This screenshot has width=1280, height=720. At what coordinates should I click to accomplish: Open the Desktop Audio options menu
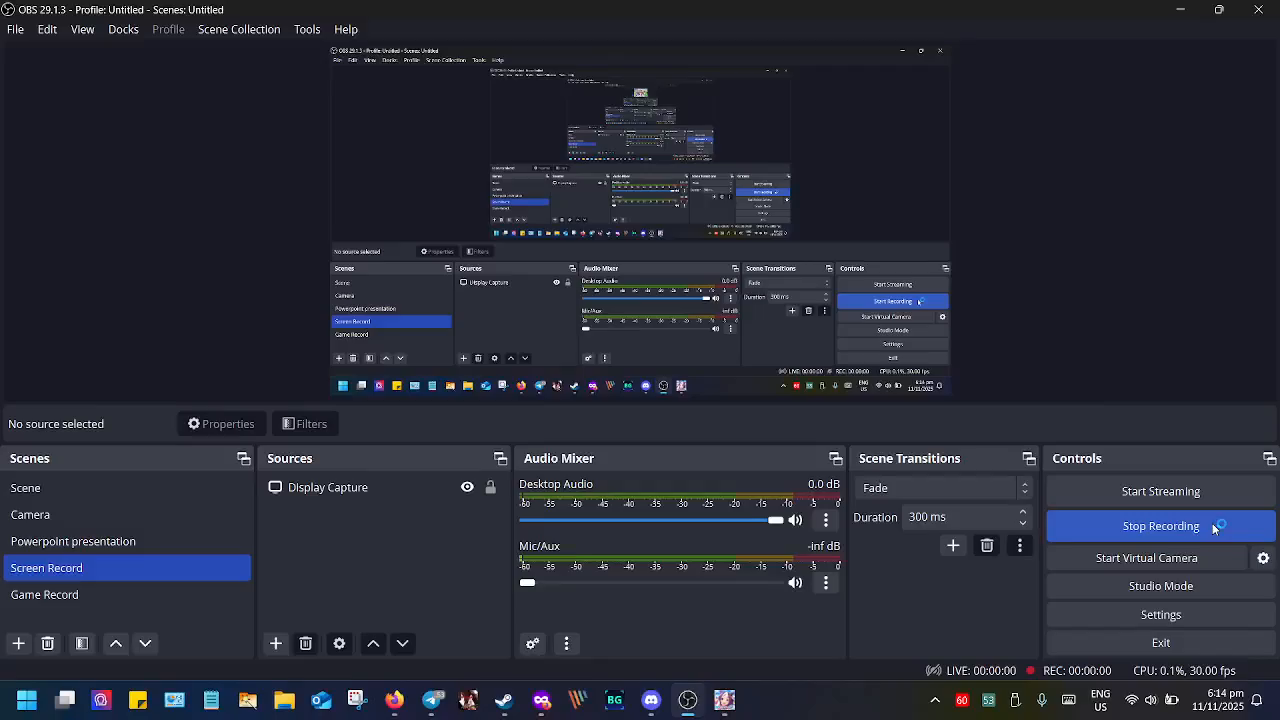pyautogui.click(x=826, y=520)
